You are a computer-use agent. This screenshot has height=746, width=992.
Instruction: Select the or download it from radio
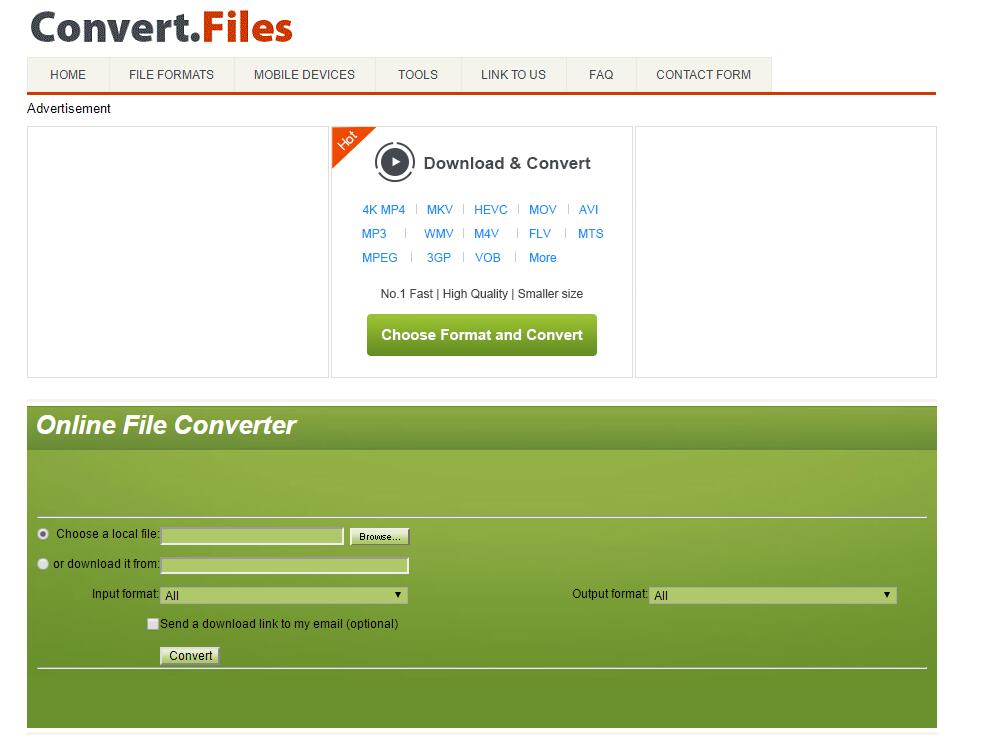[x=43, y=564]
